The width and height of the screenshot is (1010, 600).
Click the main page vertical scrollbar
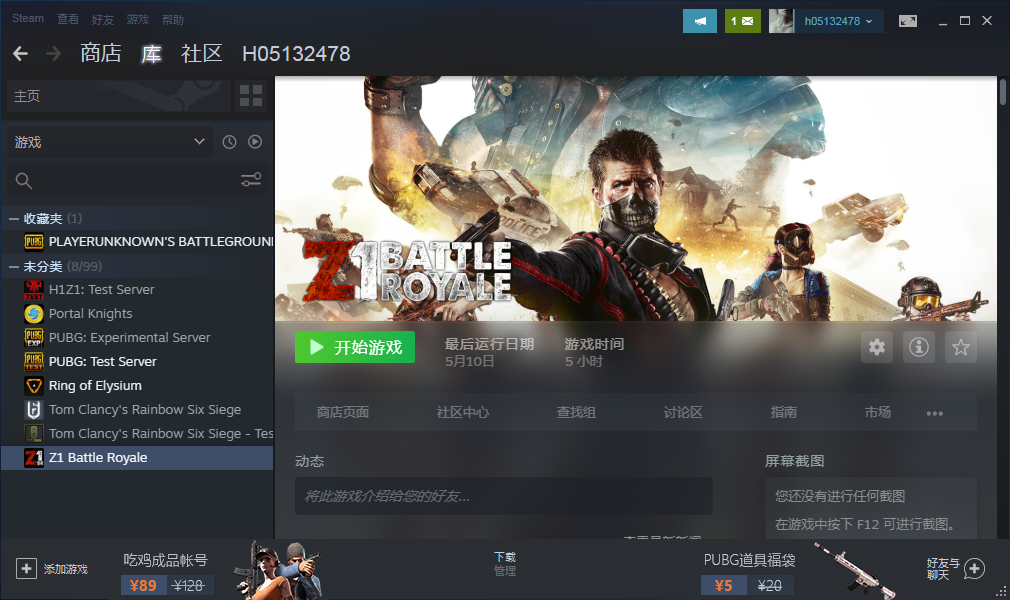point(1003,92)
